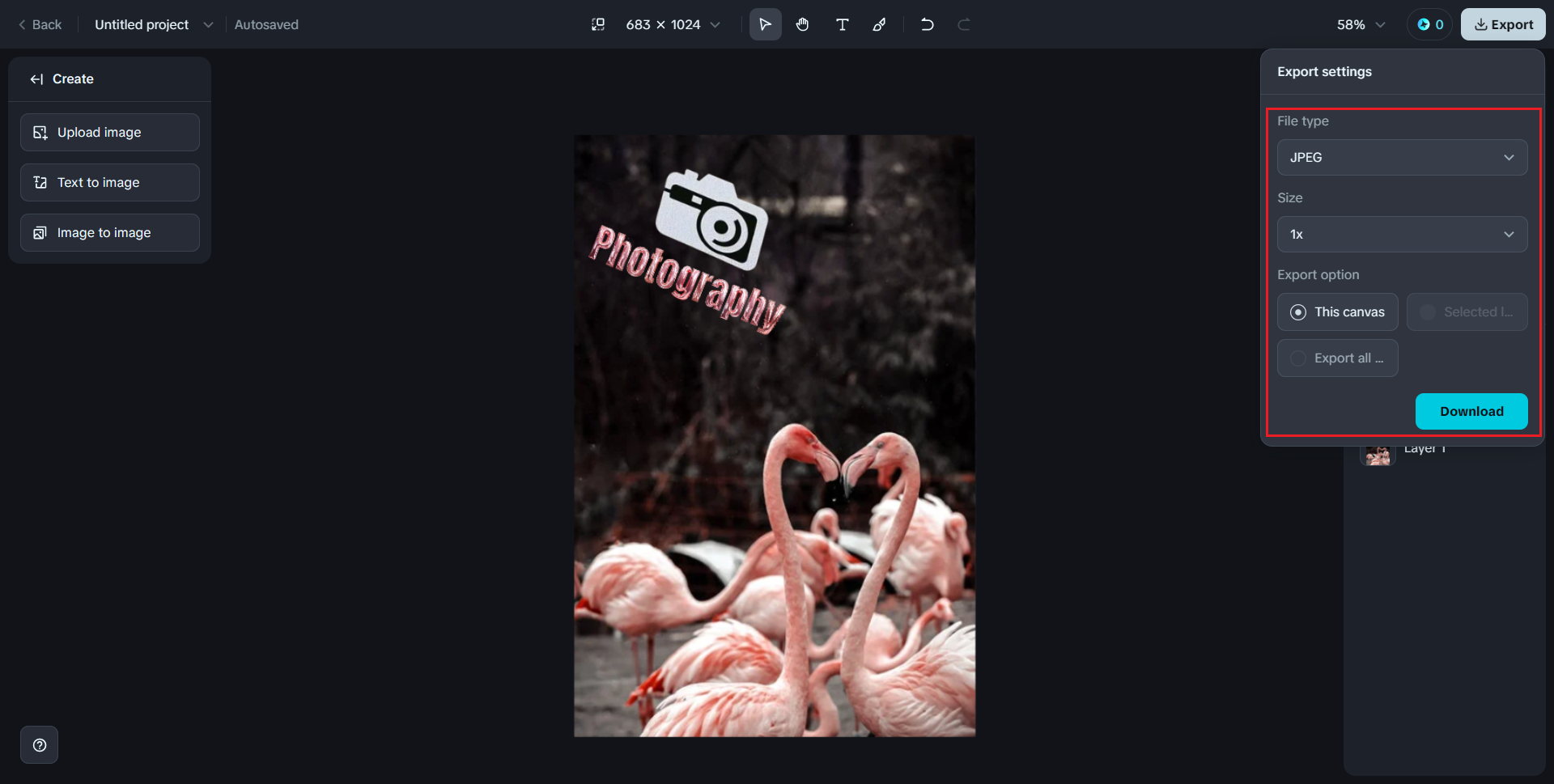Select the This canvas export option
Viewport: 1554px width, 784px height.
[1337, 311]
